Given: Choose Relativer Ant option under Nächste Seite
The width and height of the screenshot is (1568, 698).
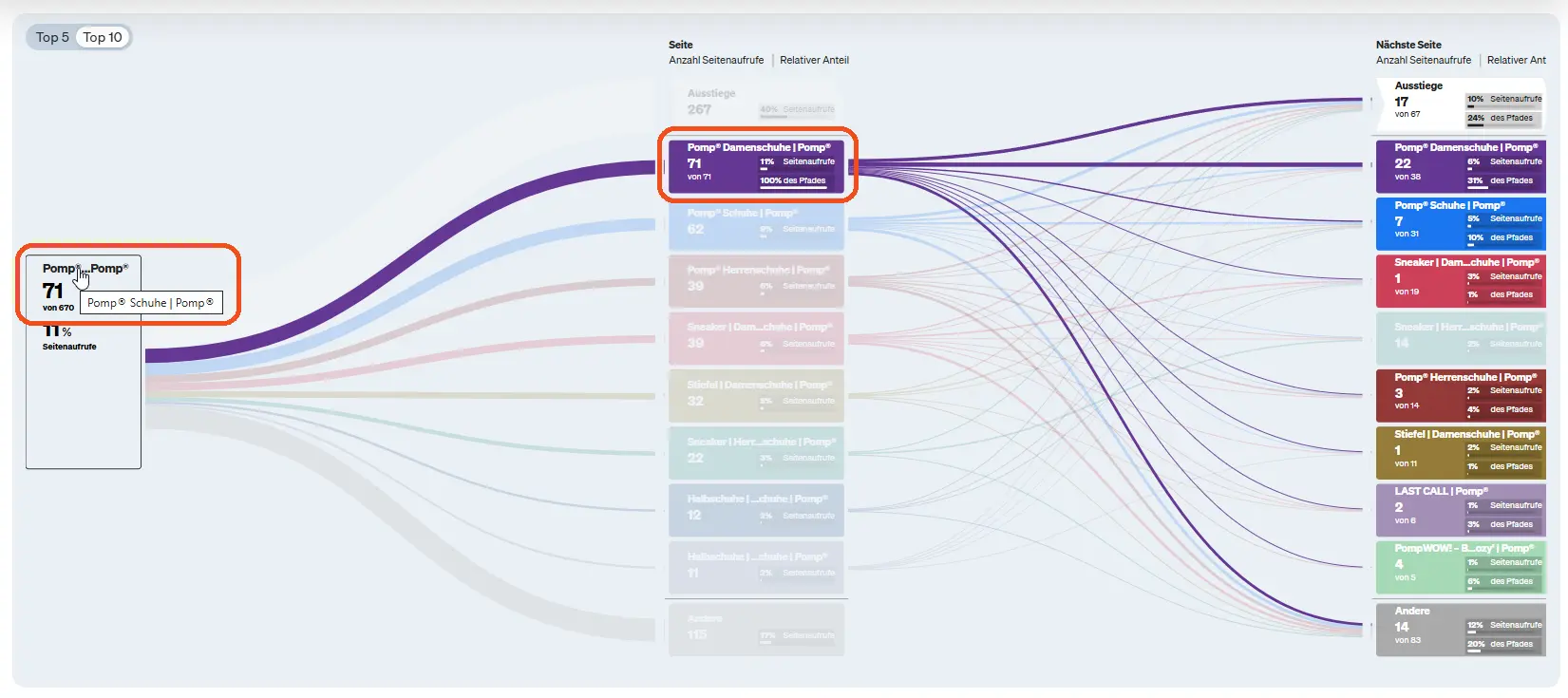Looking at the screenshot, I should [x=1517, y=60].
